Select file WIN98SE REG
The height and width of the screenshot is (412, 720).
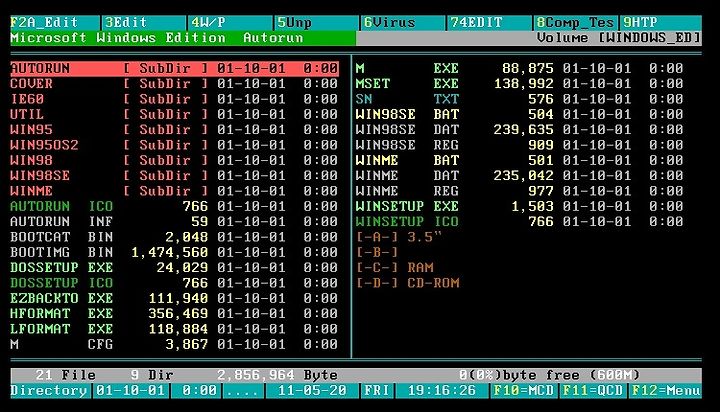[x=519, y=145]
